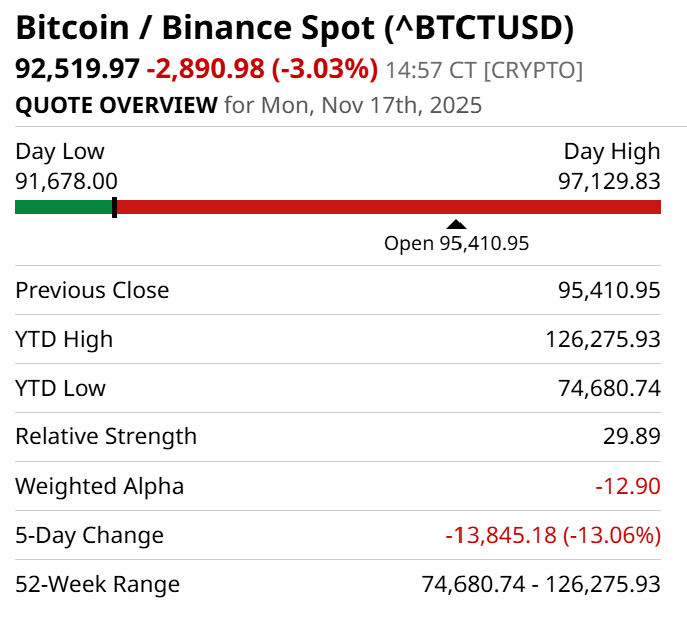Click the Open 95,410.95 label

(456, 243)
